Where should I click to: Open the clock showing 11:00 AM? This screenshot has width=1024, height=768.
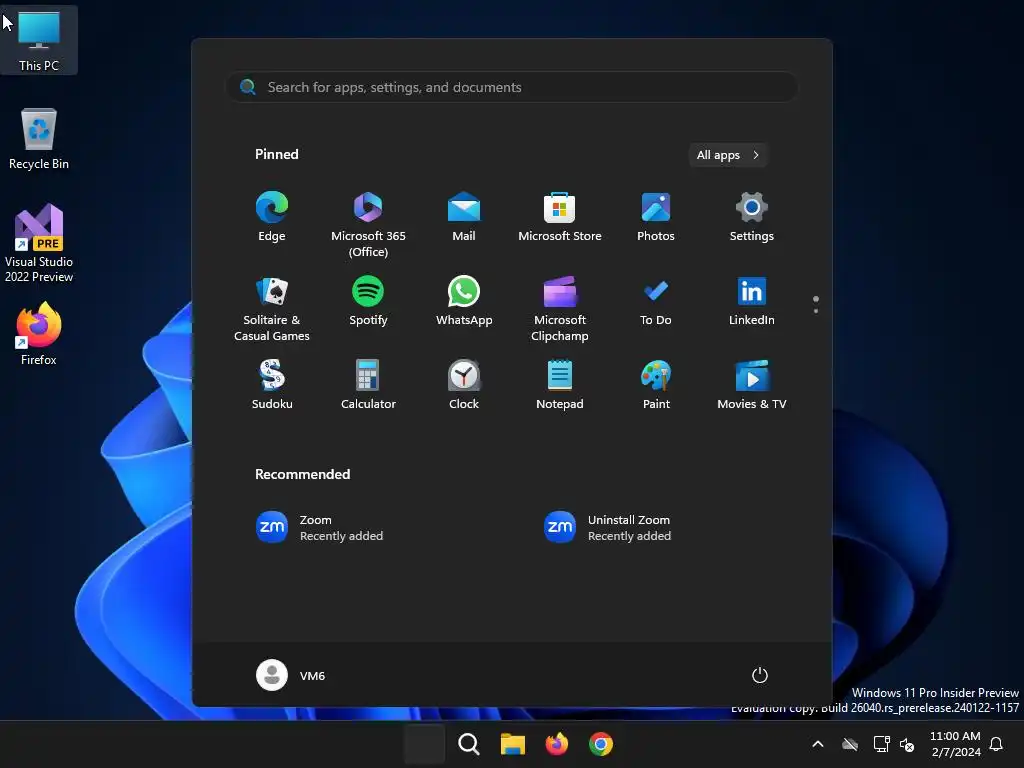tap(955, 744)
